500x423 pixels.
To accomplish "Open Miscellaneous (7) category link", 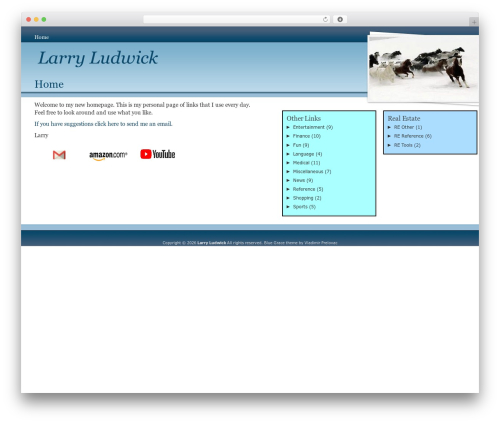I will [312, 171].
